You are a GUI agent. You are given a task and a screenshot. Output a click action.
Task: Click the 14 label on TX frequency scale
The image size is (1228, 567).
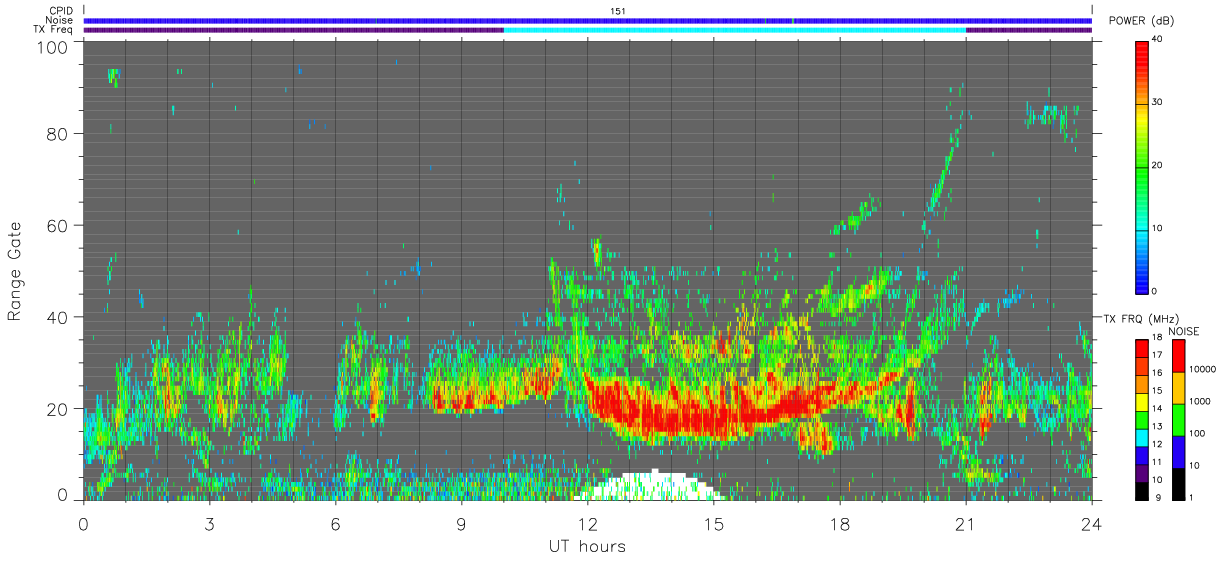[1157, 410]
